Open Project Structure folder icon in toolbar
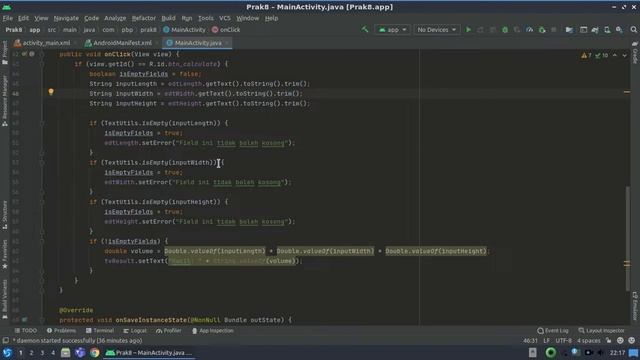 pos(569,30)
